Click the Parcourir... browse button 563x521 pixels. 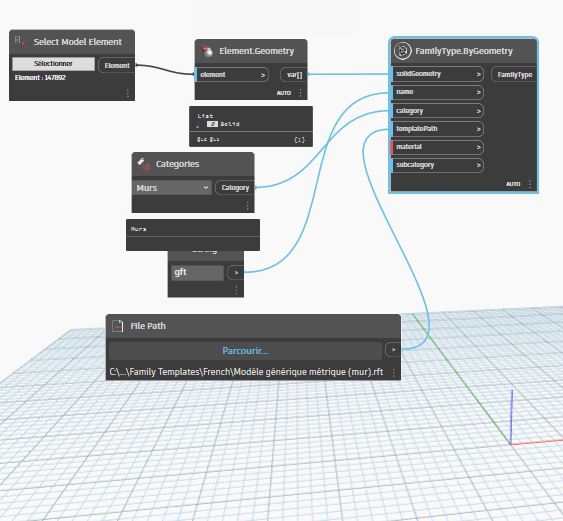[245, 350]
